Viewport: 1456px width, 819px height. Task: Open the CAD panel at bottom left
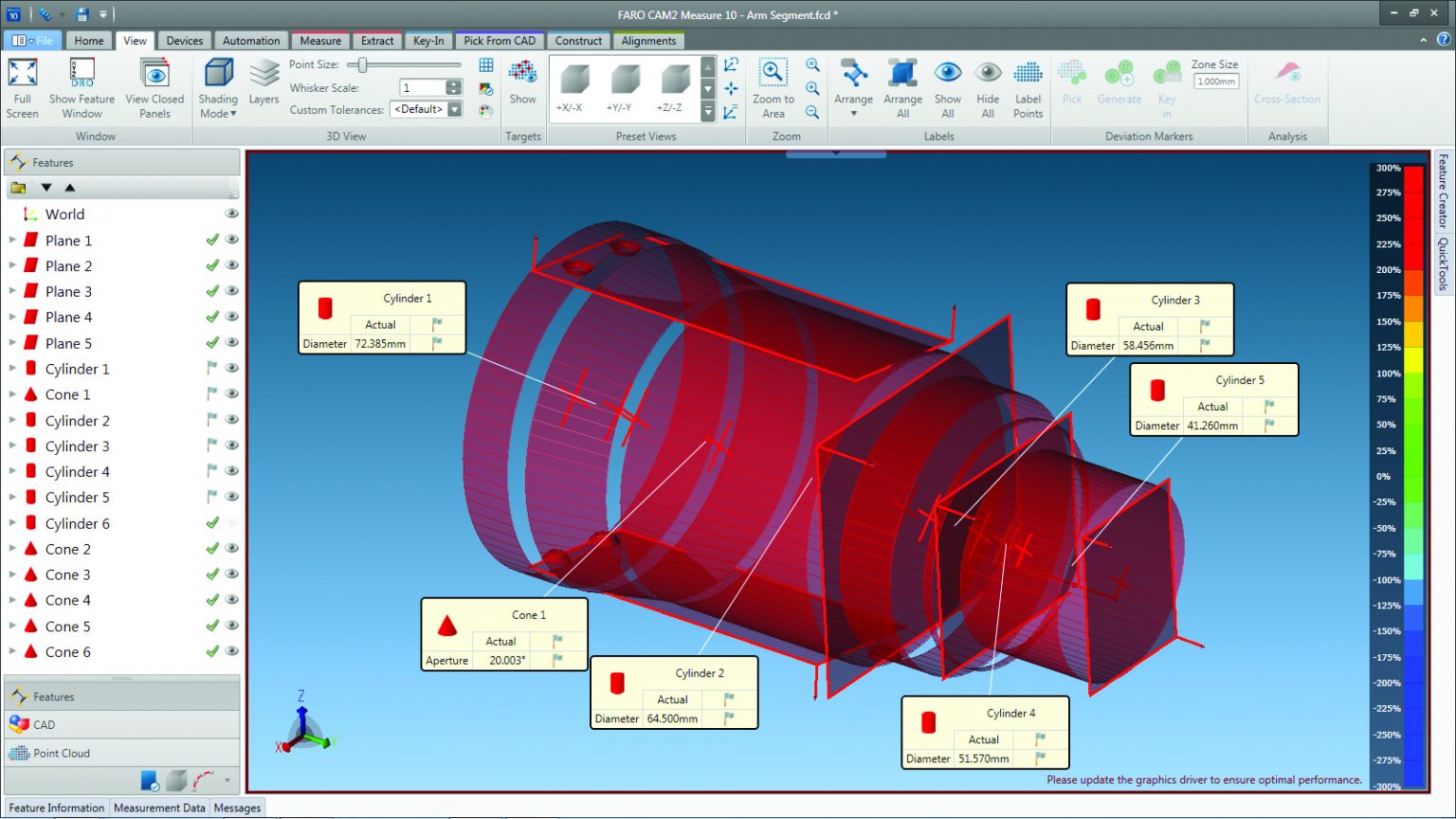(x=44, y=724)
